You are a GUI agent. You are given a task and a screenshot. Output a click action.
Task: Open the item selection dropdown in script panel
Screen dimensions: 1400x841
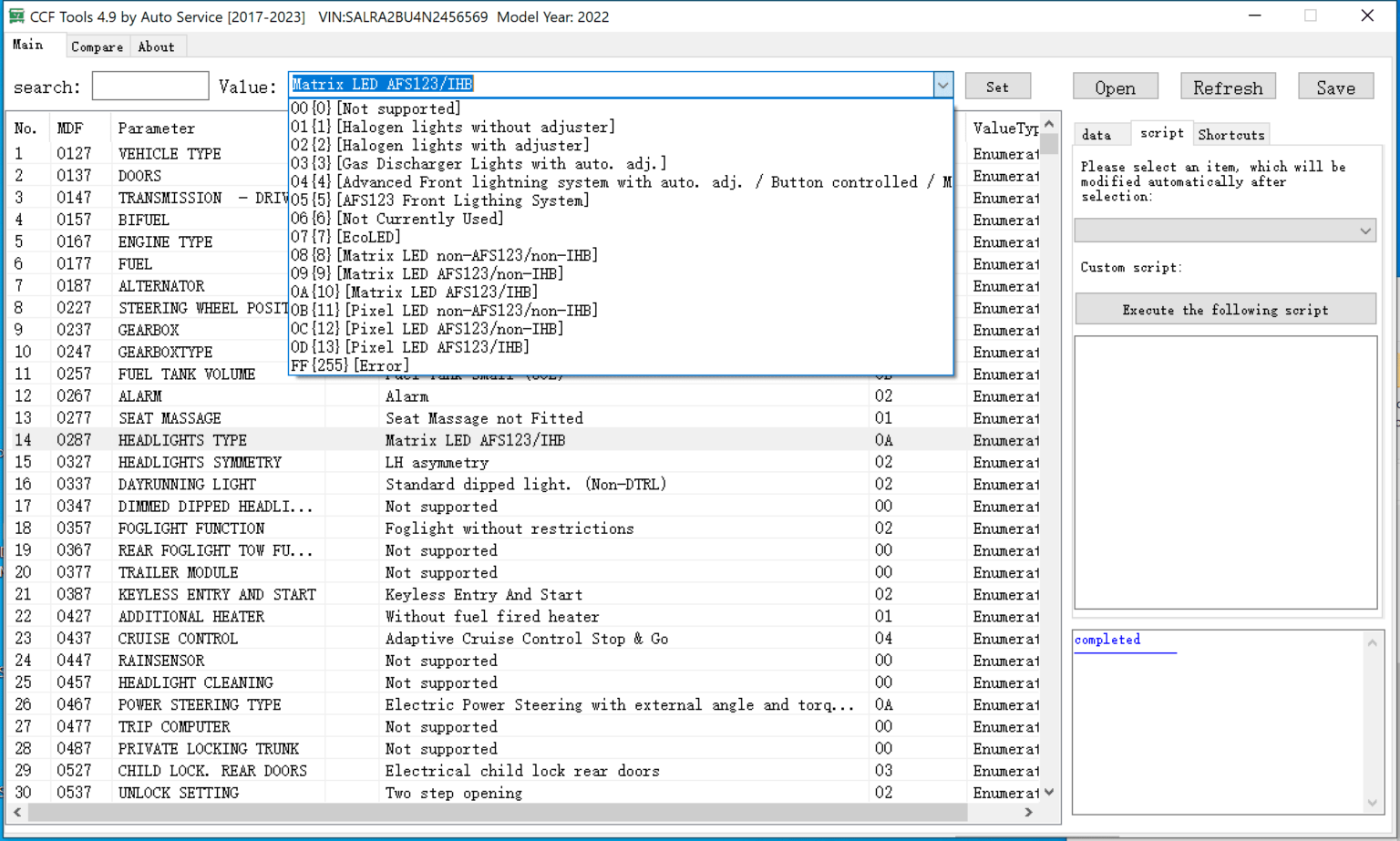tap(1224, 230)
